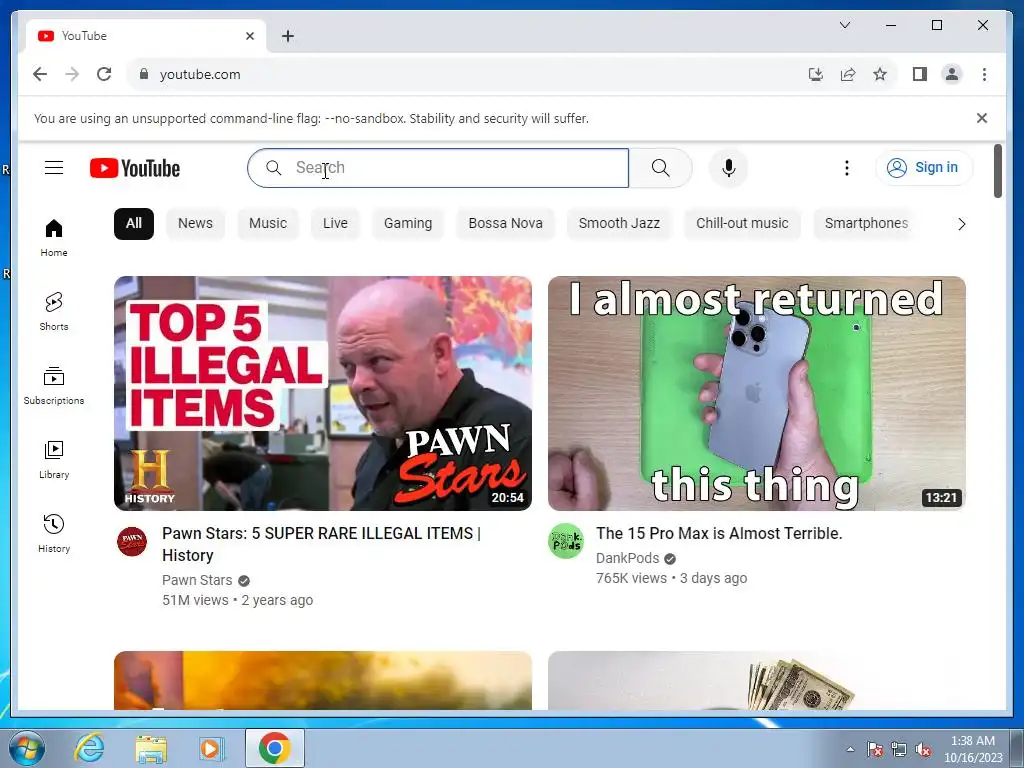1024x768 pixels.
Task: Open Library from sidebar
Action: point(54,460)
